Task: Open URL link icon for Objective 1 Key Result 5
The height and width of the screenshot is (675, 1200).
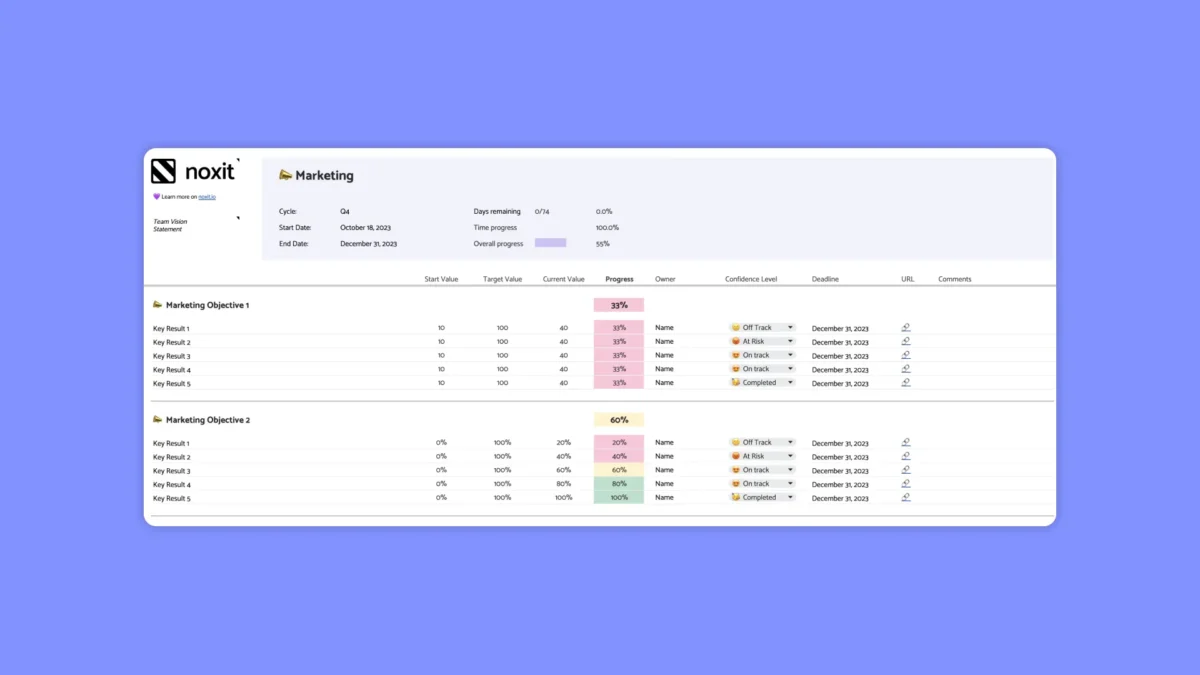Action: [x=906, y=382]
